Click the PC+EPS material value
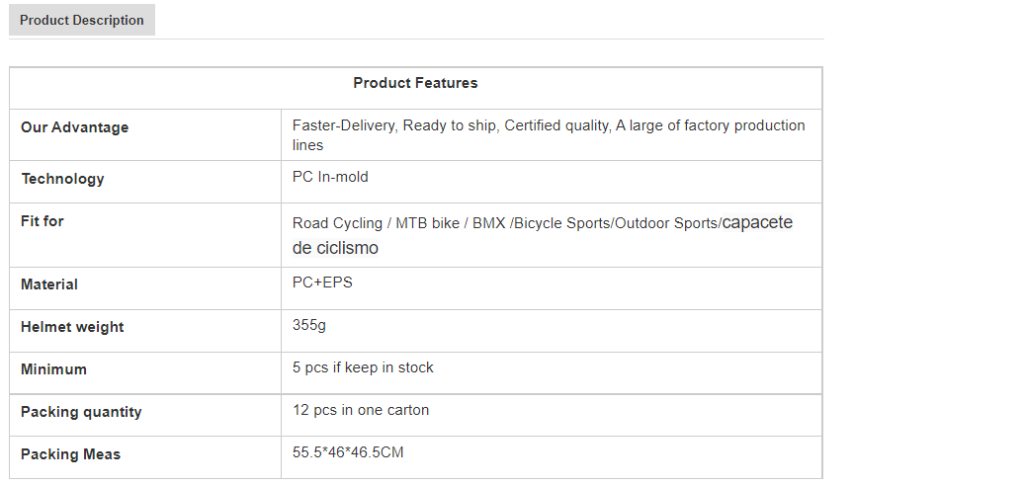Image resolution: width=1024 pixels, height=486 pixels. [323, 283]
